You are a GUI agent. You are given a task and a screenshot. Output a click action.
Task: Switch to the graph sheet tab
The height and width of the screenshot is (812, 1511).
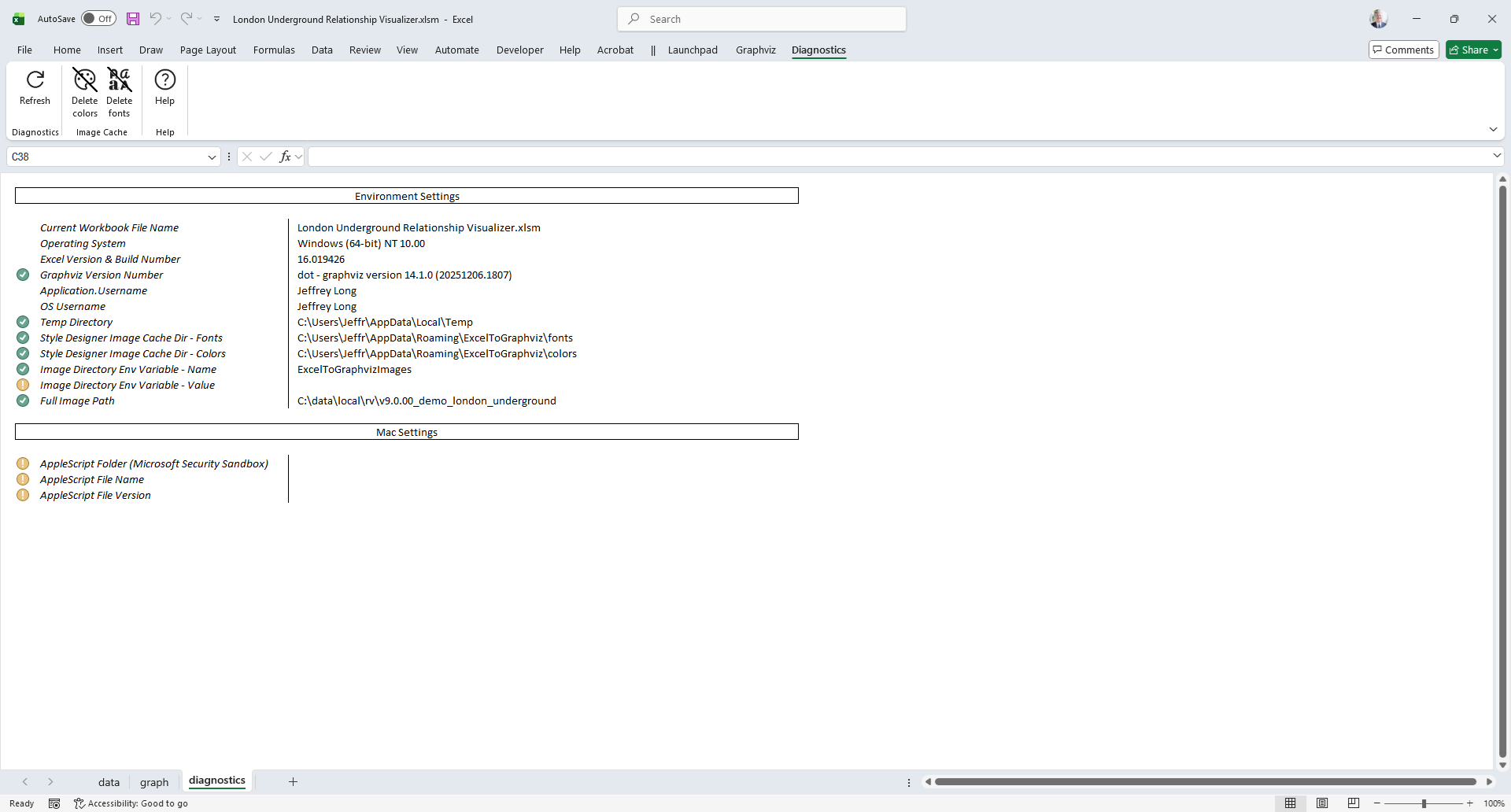click(x=154, y=782)
